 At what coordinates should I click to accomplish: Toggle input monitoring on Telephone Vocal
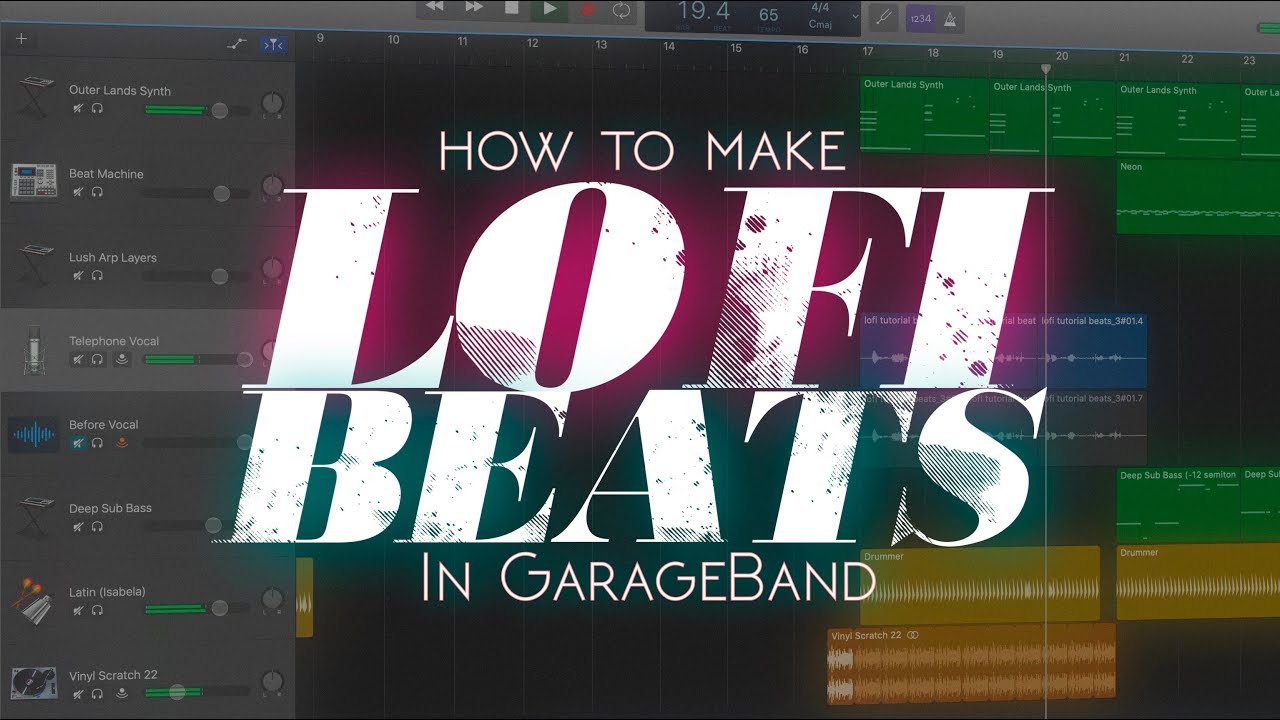click(x=122, y=359)
